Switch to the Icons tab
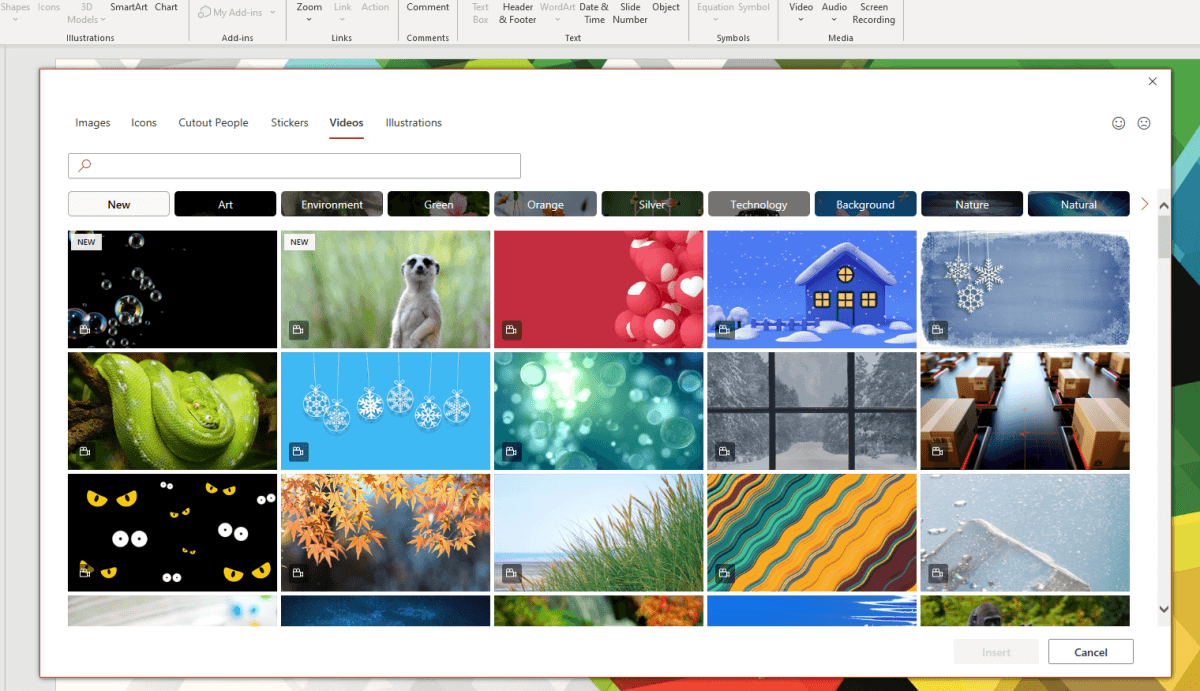Viewport: 1200px width, 691px height. coord(143,122)
